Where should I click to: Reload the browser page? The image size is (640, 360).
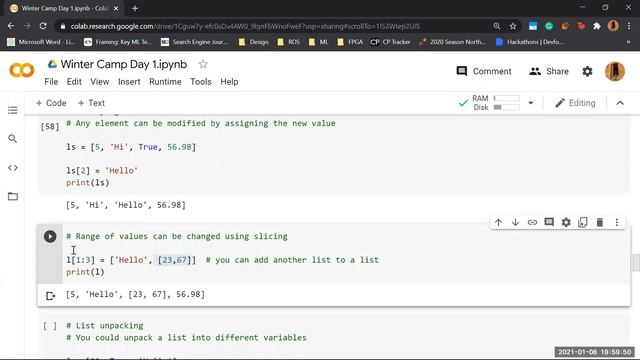(x=43, y=26)
